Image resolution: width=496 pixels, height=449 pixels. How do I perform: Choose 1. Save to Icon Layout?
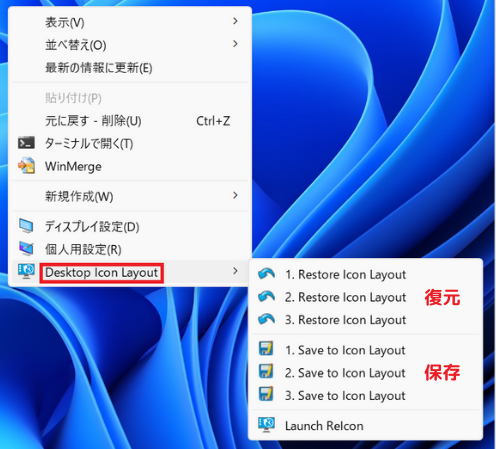[x=345, y=350]
